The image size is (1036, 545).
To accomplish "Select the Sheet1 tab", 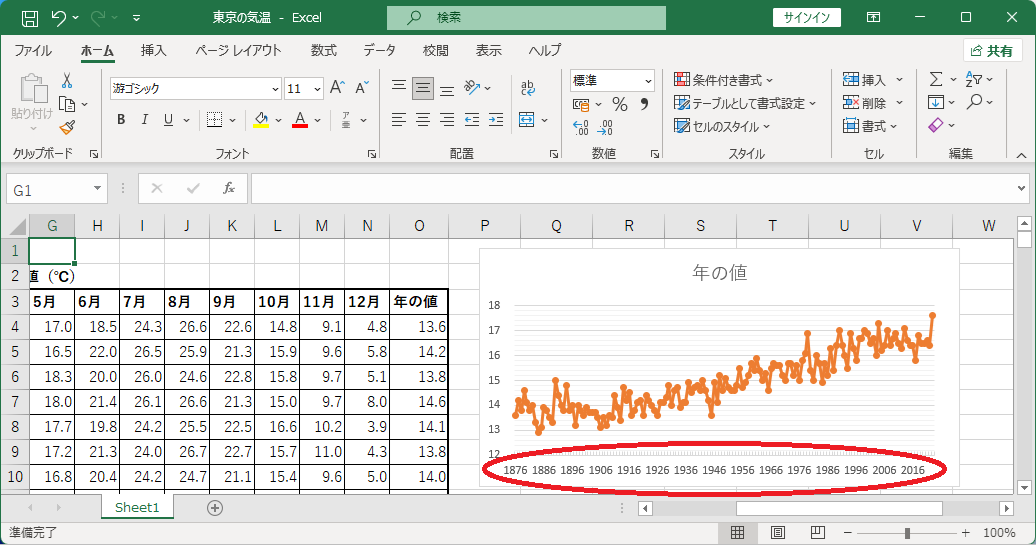I will click(137, 507).
